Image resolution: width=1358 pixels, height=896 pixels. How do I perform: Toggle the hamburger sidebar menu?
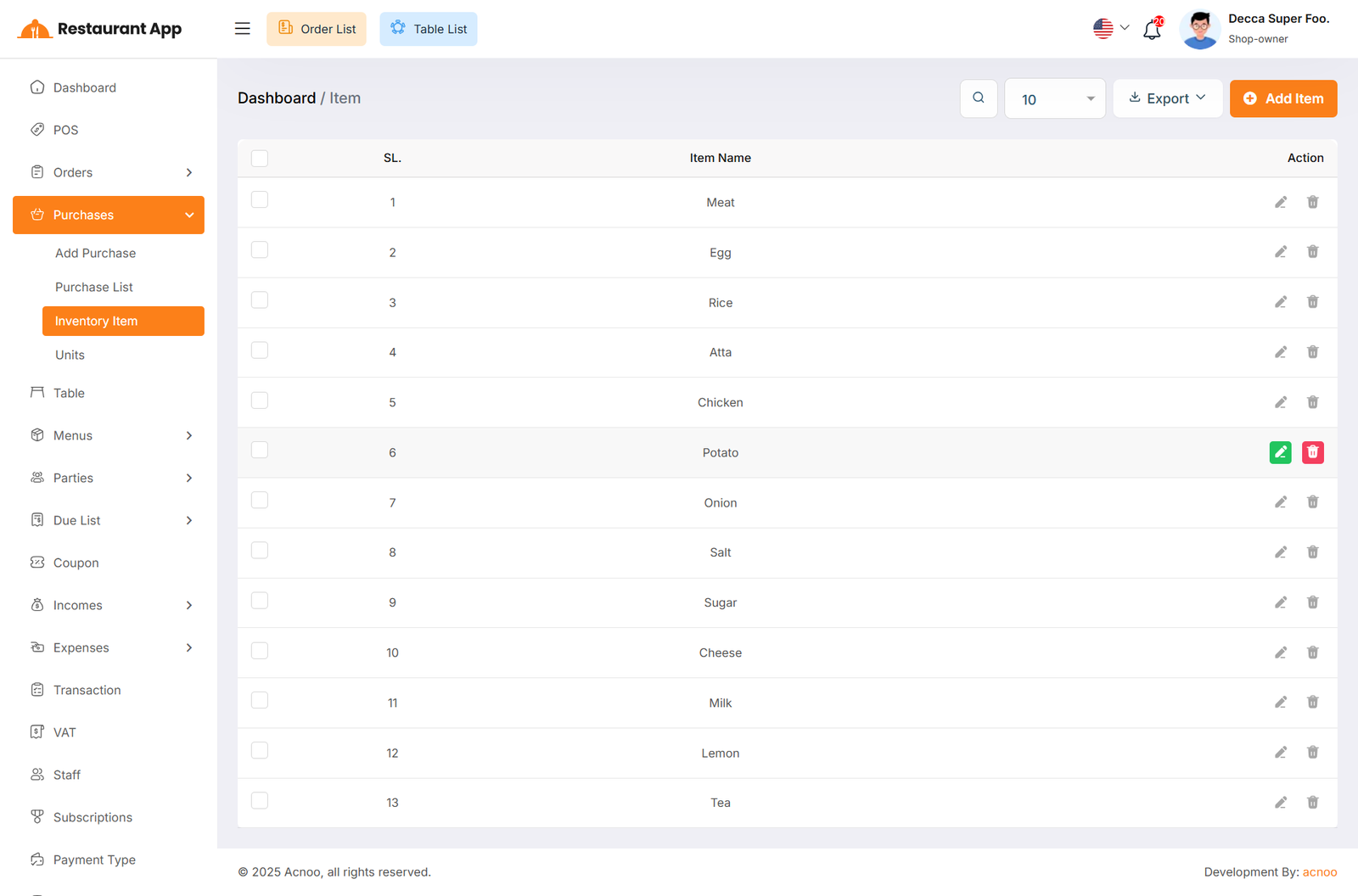click(x=243, y=29)
